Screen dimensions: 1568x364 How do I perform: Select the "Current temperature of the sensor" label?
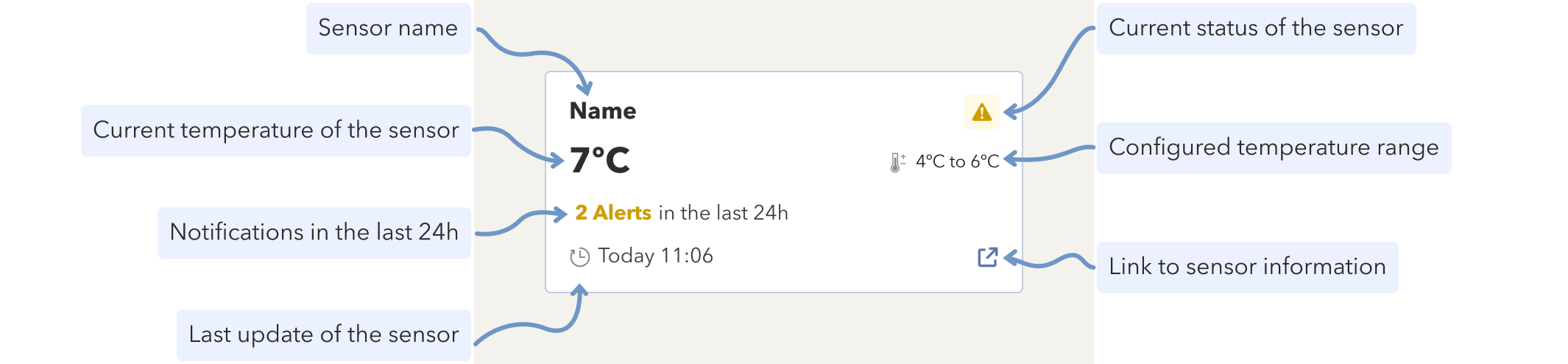(275, 130)
